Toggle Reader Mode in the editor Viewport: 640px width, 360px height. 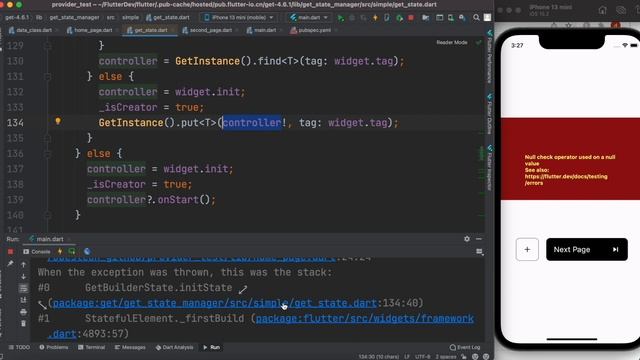click(x=452, y=42)
